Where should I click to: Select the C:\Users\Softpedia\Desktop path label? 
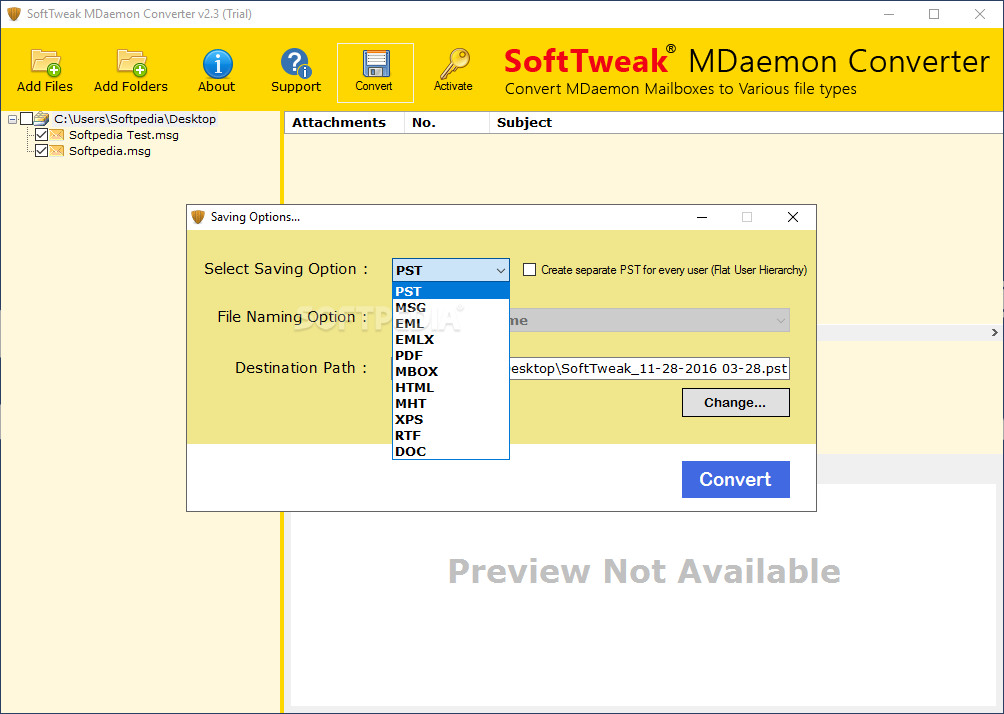tap(135, 118)
